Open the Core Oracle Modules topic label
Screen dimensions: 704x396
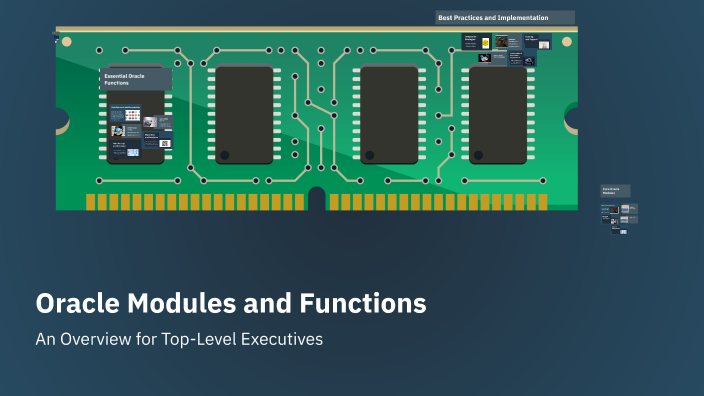point(615,191)
